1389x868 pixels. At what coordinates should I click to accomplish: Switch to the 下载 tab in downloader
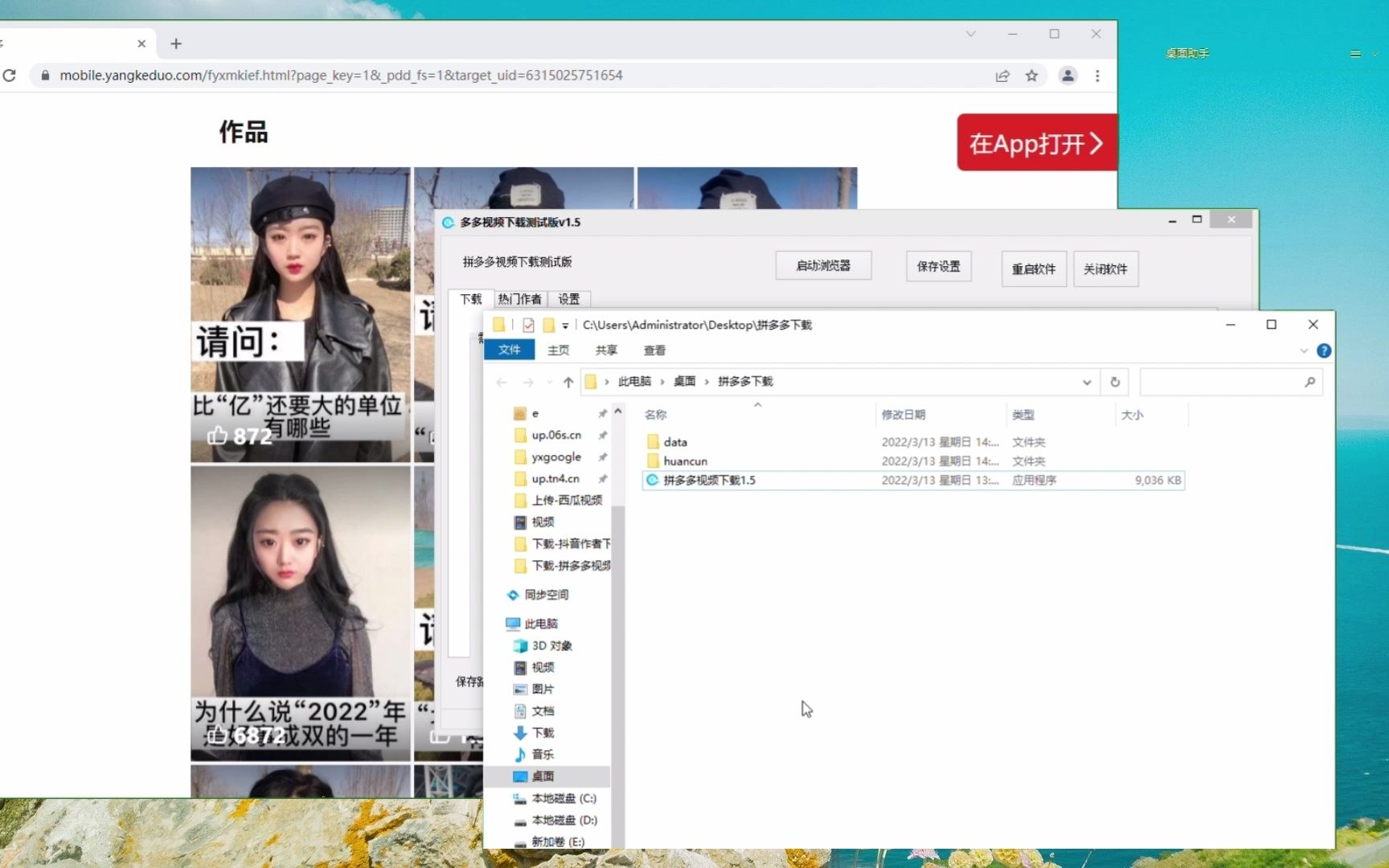470,299
